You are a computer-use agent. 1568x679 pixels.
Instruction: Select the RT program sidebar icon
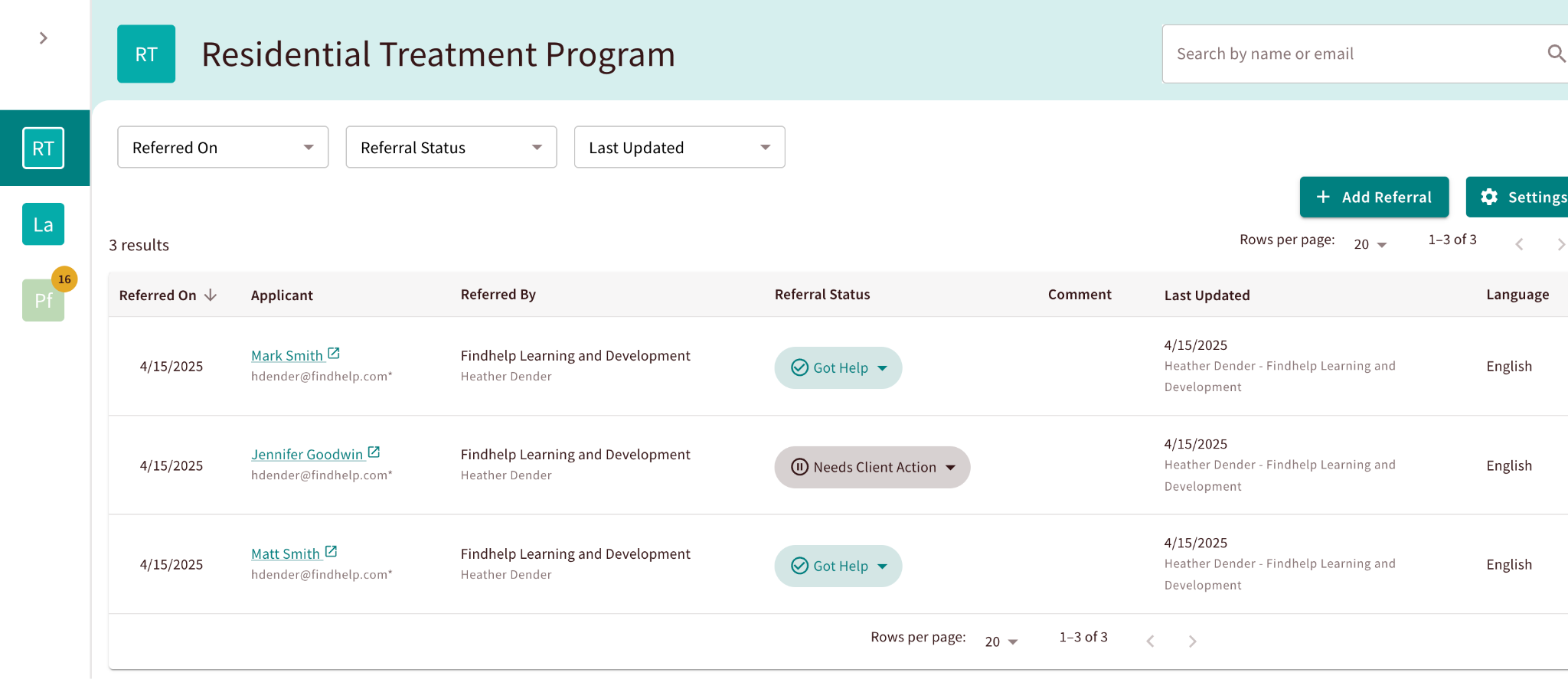point(44,148)
